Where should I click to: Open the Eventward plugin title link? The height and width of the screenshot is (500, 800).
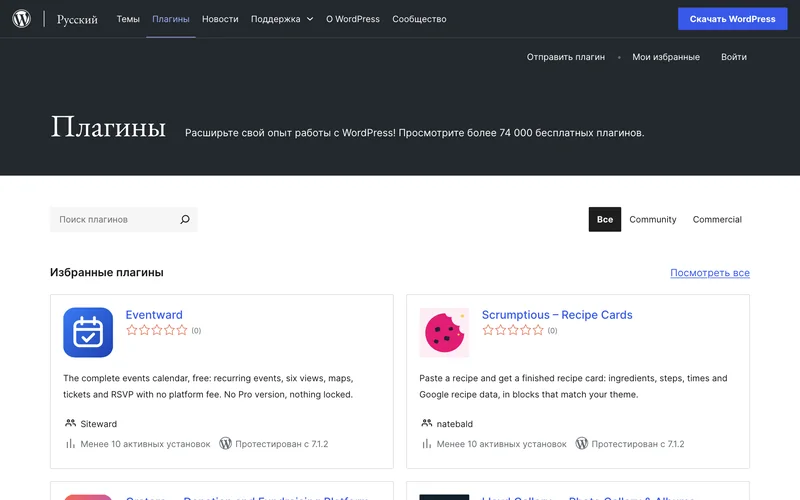pos(154,315)
